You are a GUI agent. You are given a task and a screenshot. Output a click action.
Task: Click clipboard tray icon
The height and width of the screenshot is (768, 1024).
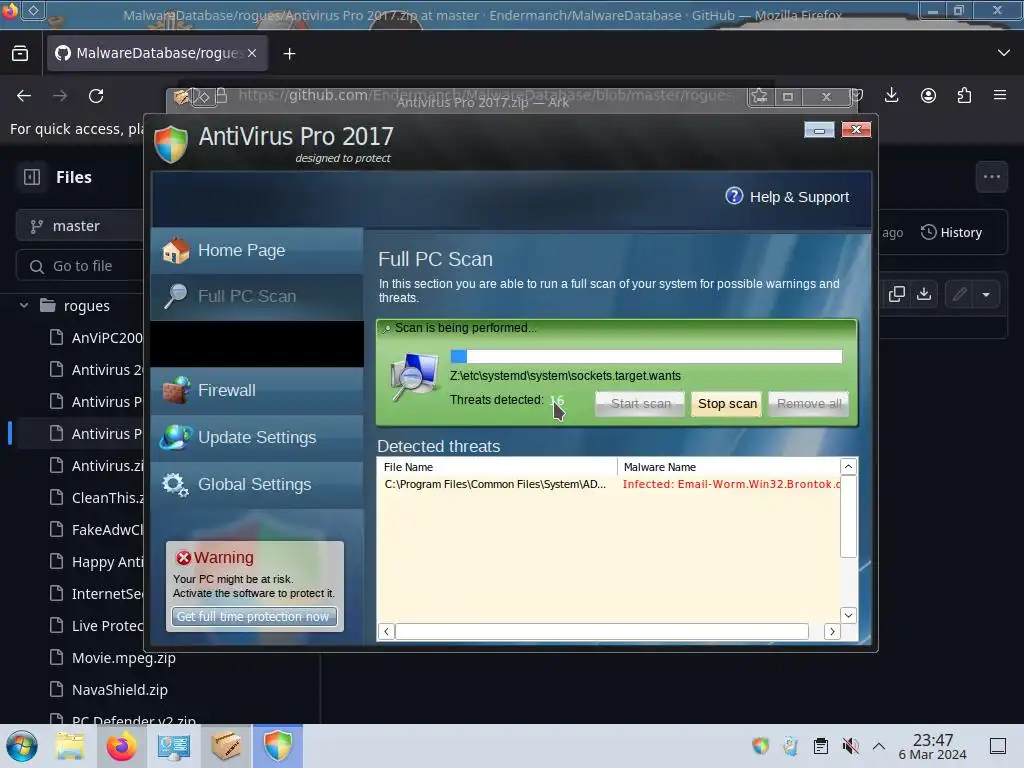pyautogui.click(x=820, y=746)
